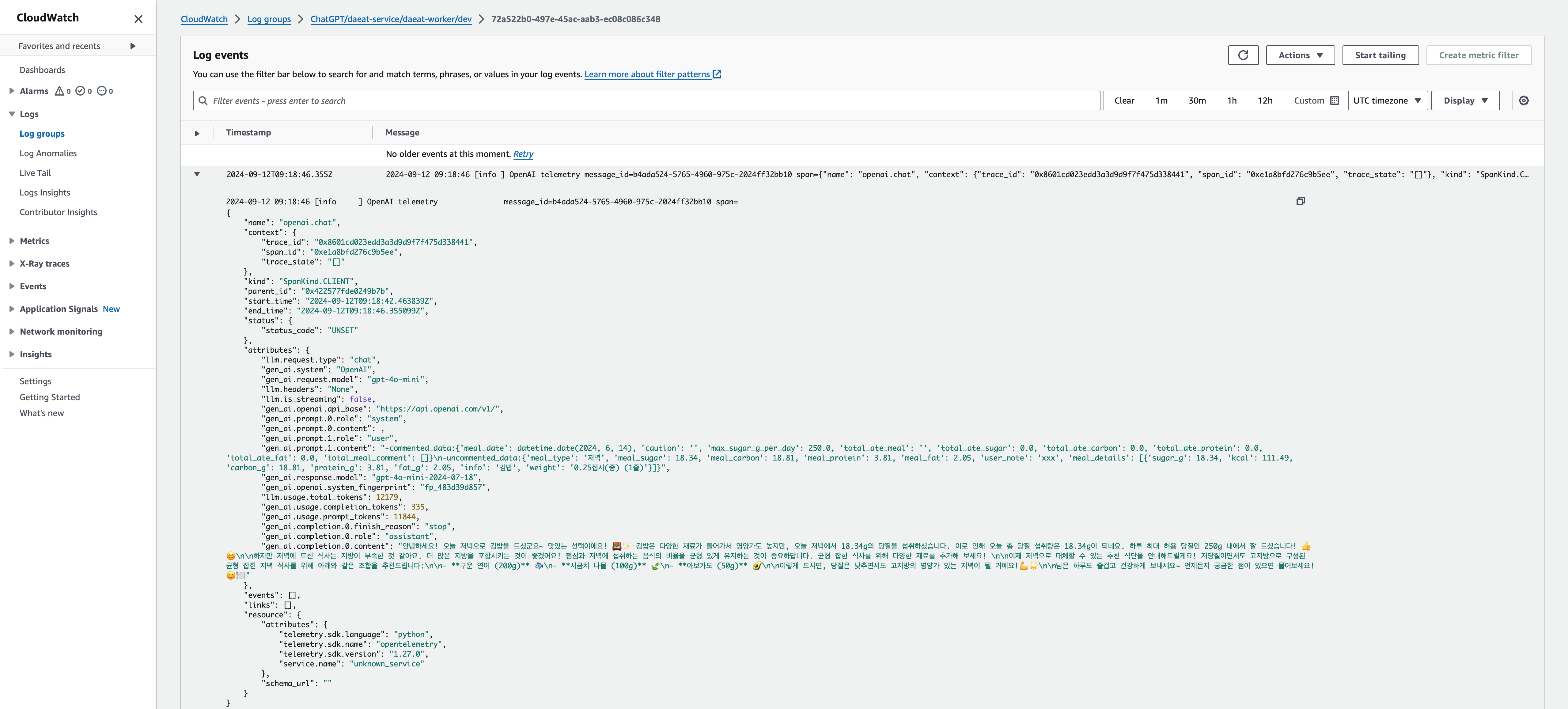The height and width of the screenshot is (709, 1568).
Task: Select the 30m time range
Action: click(1197, 101)
